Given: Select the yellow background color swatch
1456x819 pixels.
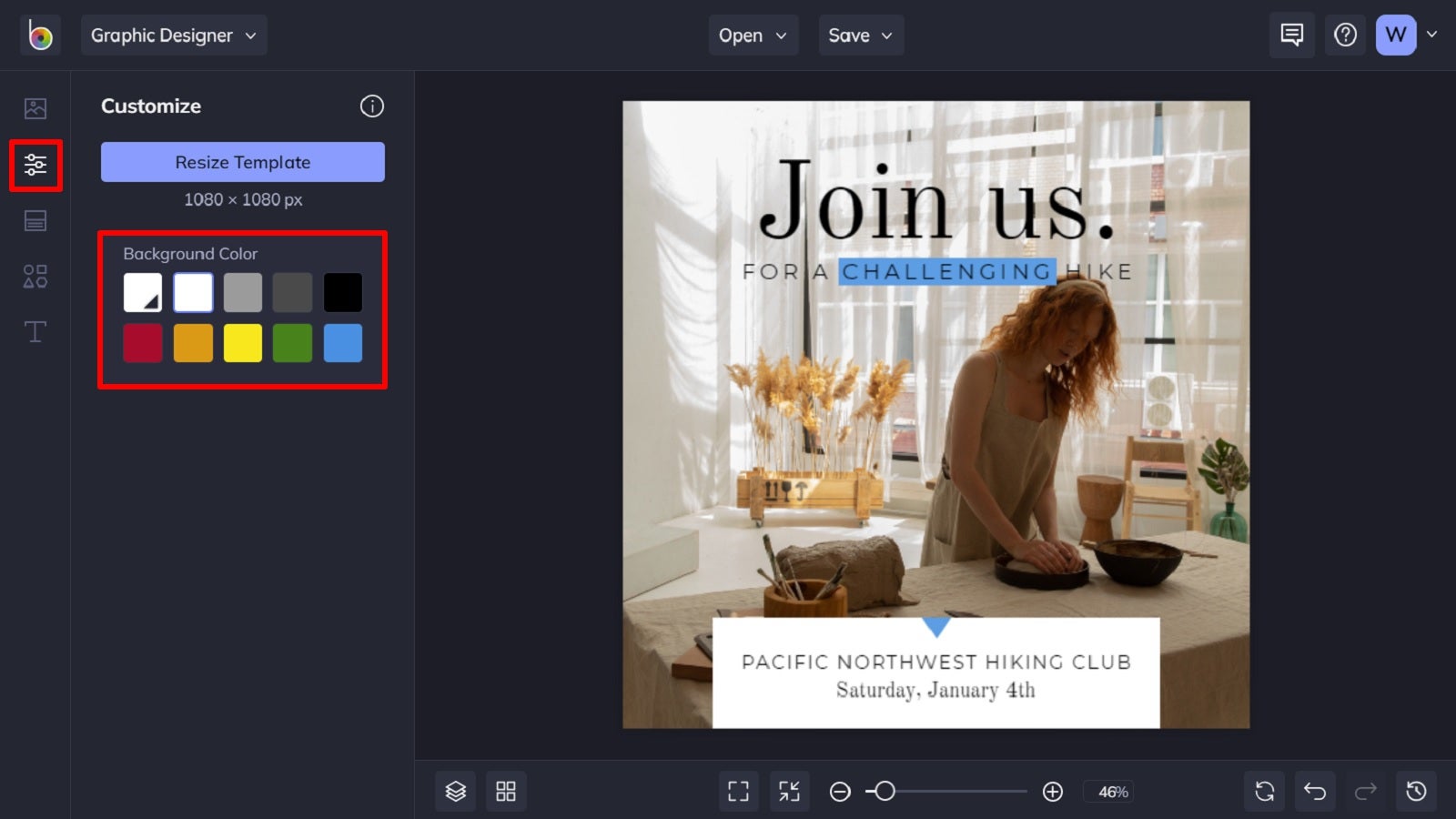Looking at the screenshot, I should [242, 343].
